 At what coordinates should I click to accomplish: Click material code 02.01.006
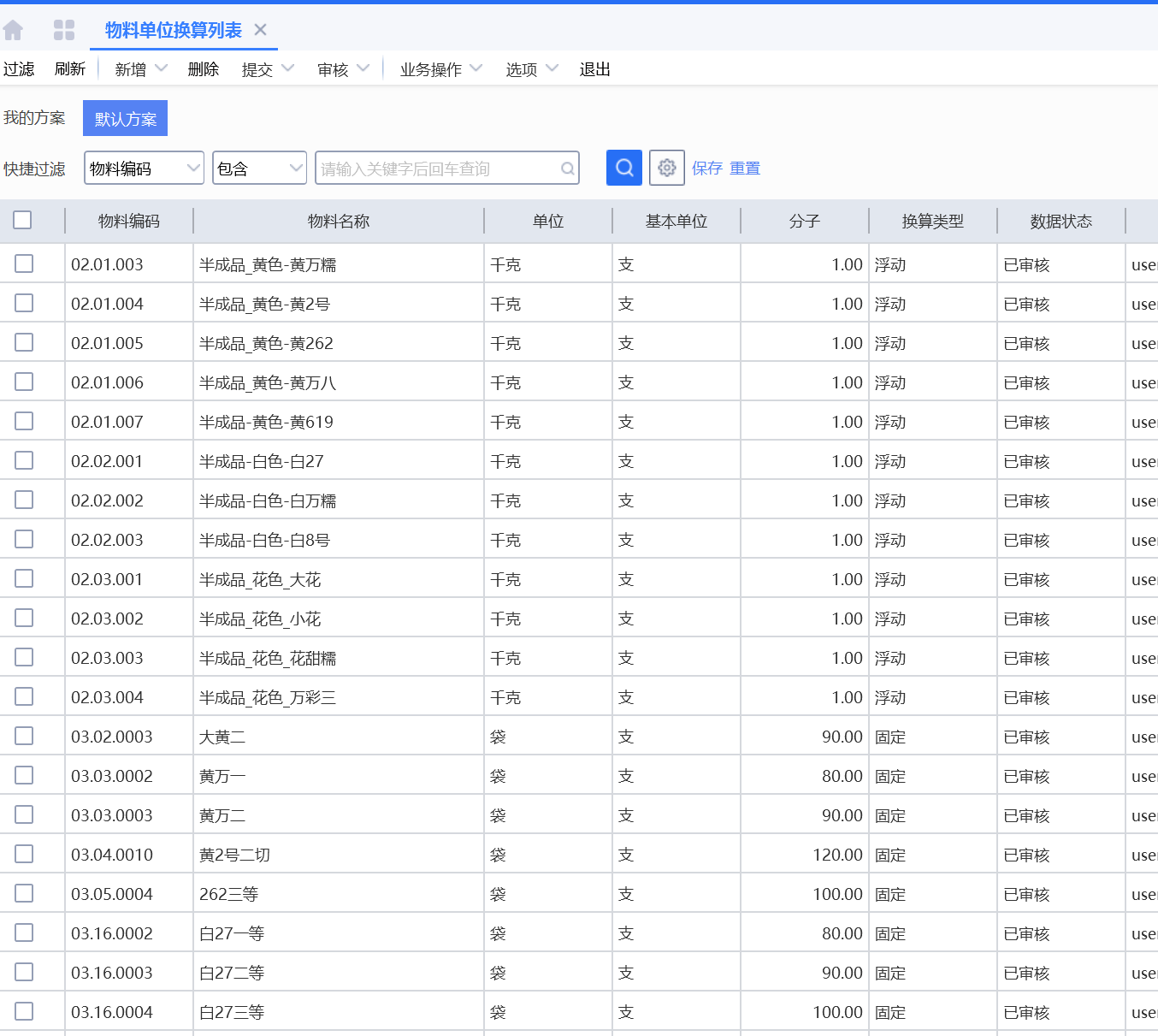click(108, 382)
